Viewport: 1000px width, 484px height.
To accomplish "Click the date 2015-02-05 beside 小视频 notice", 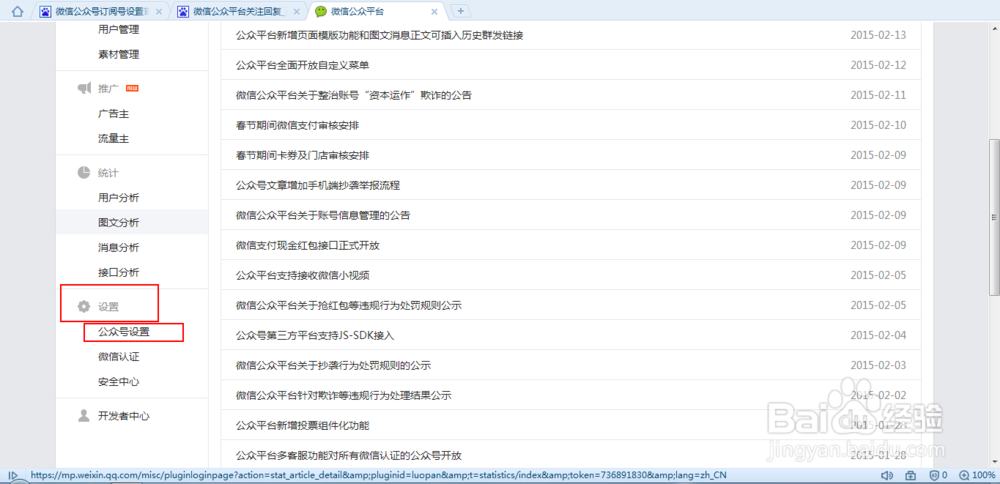I will click(878, 275).
